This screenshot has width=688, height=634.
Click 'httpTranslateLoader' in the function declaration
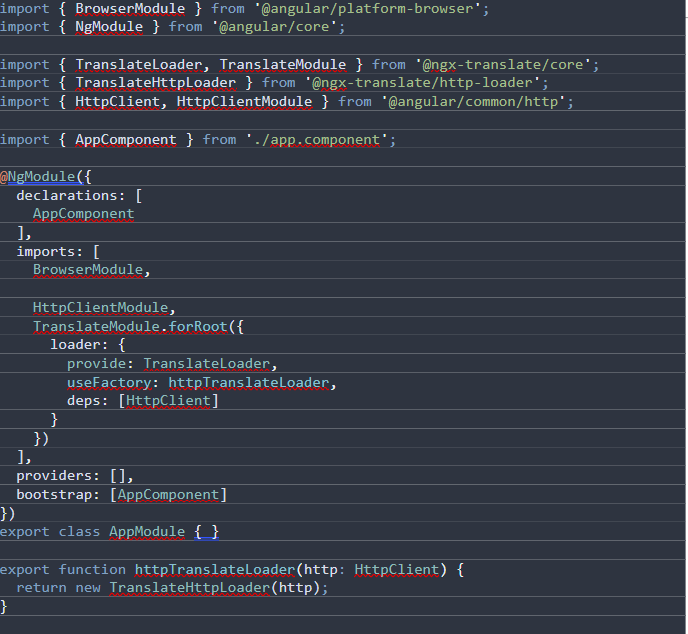point(215,570)
